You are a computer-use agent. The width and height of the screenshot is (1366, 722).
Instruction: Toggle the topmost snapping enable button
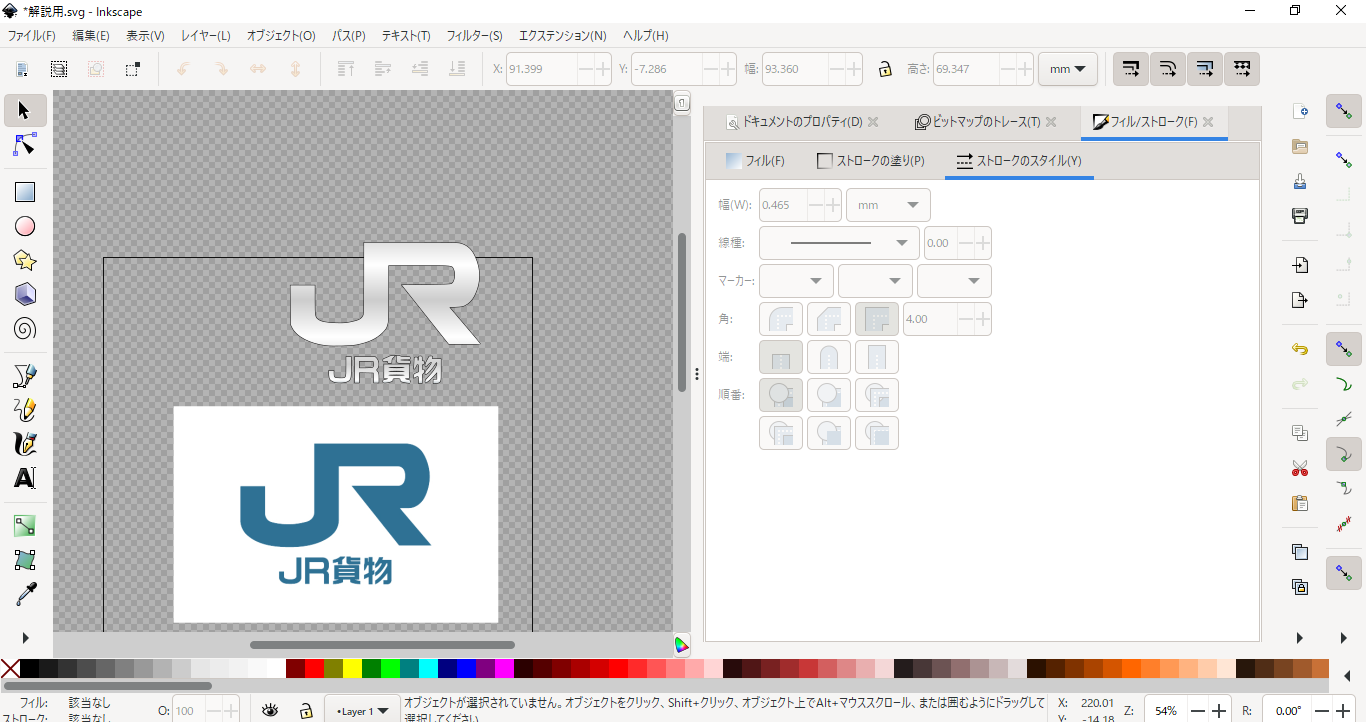1344,111
